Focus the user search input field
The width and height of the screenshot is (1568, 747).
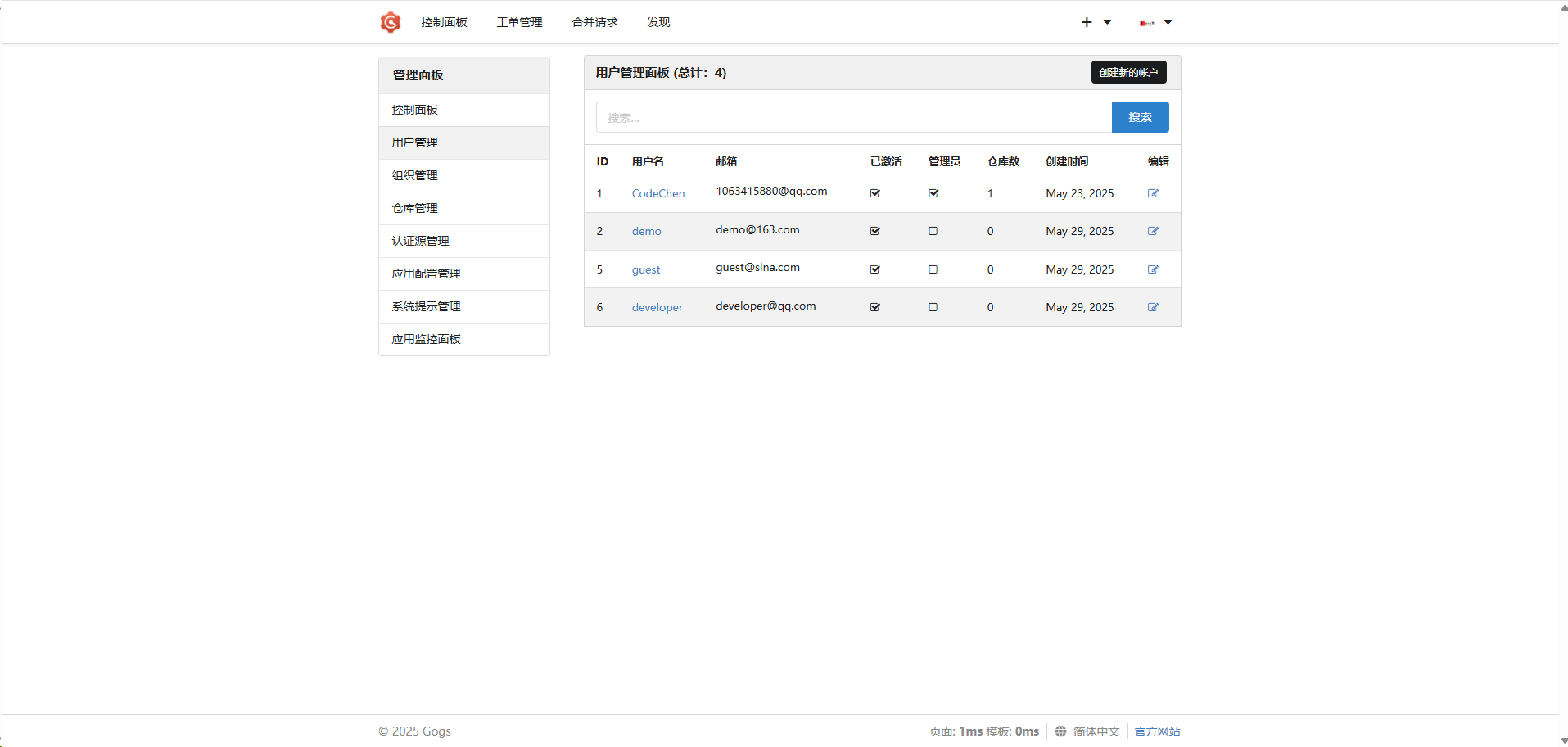(x=853, y=117)
